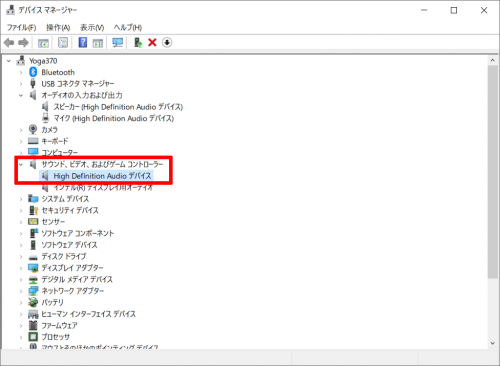Select the highlighted High Definition Audio デバイス
The width and height of the screenshot is (500, 366).
tap(102, 176)
